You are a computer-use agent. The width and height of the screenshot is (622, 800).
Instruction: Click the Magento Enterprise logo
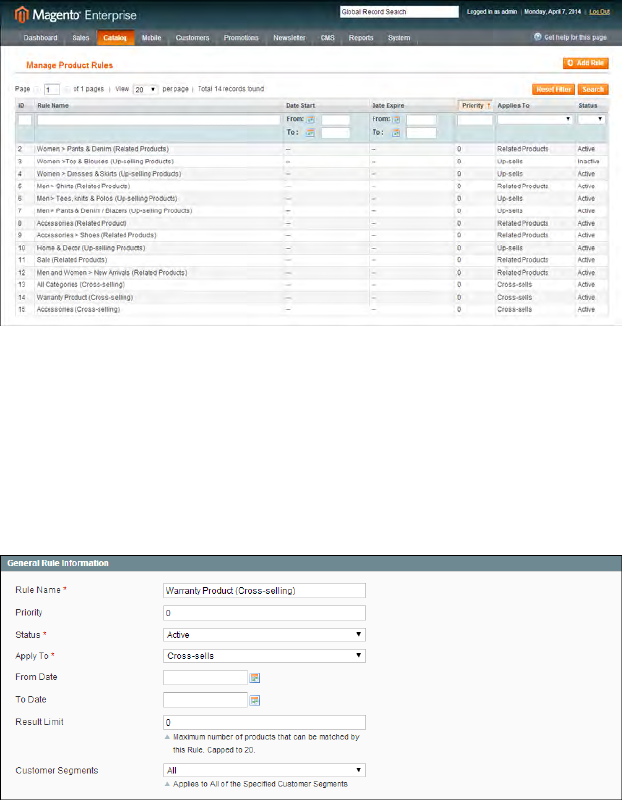pyautogui.click(x=76, y=15)
